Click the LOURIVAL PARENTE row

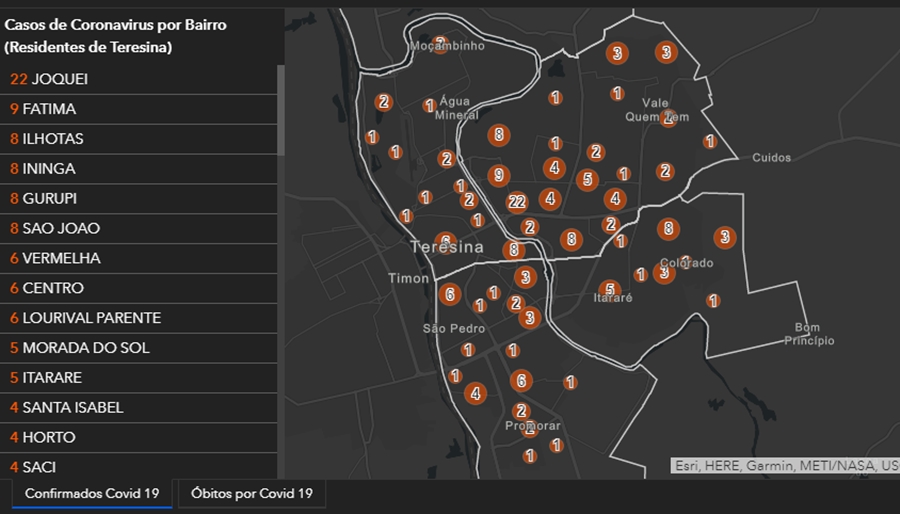[x=138, y=318]
